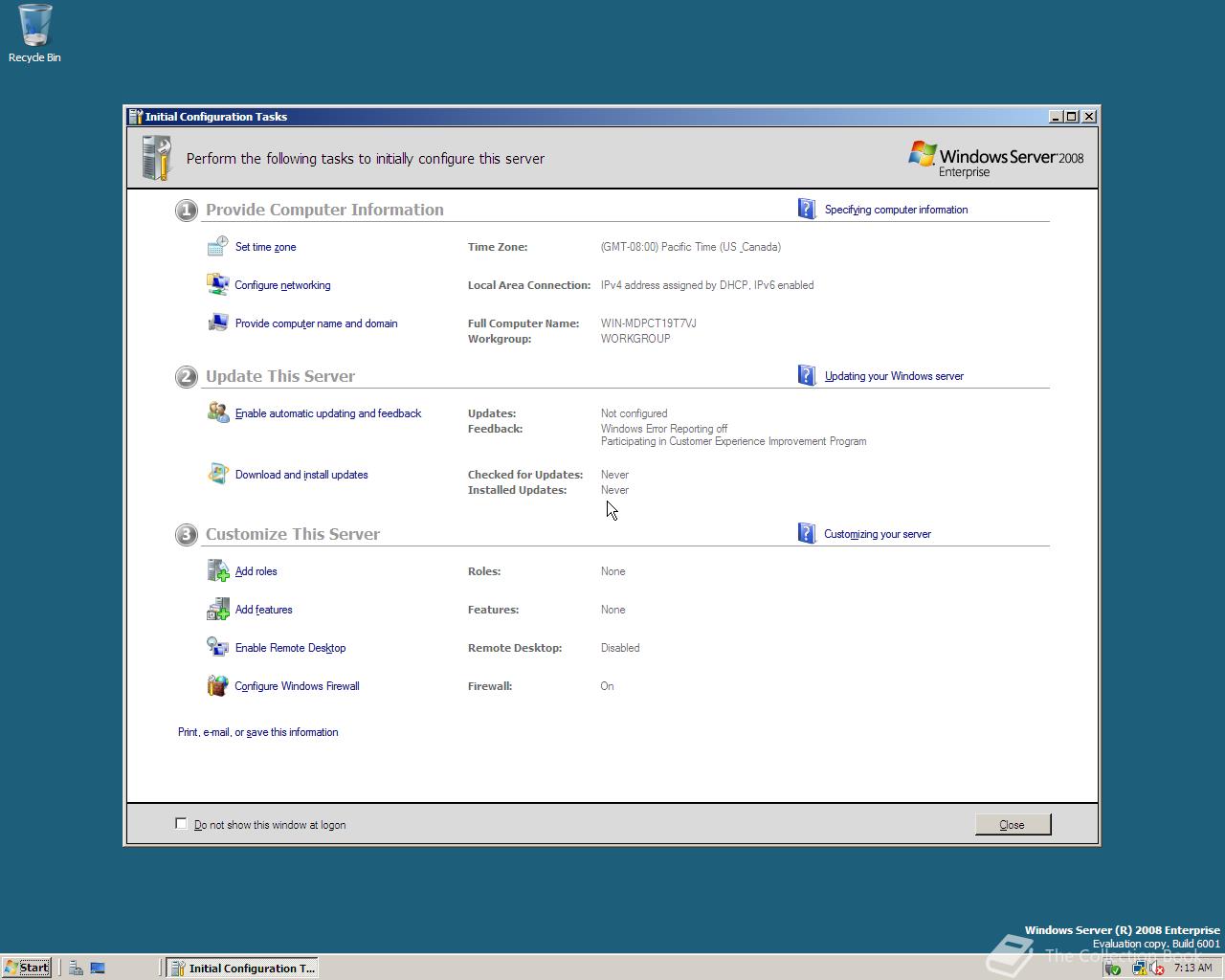The image size is (1225, 980).
Task: Click help icon beside Customizing your server
Action: (807, 533)
